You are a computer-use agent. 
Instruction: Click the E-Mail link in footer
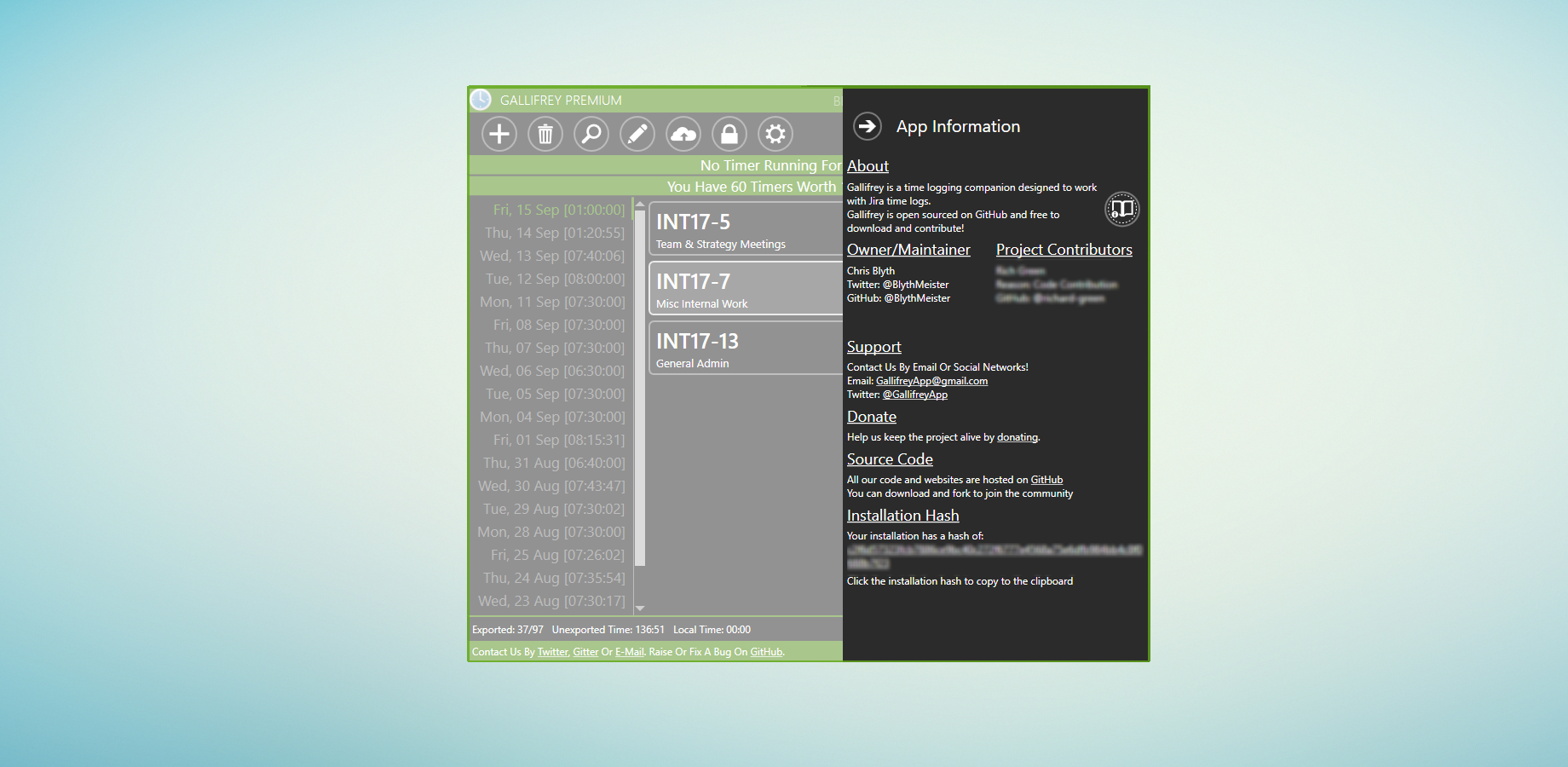630,652
